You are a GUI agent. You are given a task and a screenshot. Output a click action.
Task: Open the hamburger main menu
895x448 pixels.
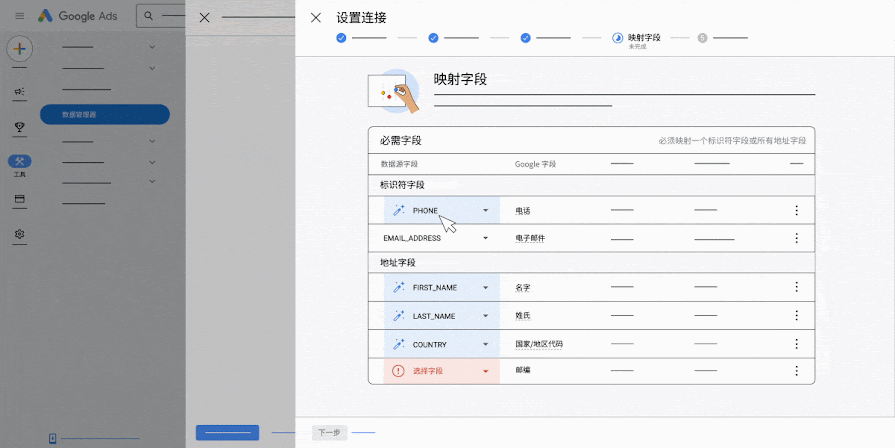point(19,16)
